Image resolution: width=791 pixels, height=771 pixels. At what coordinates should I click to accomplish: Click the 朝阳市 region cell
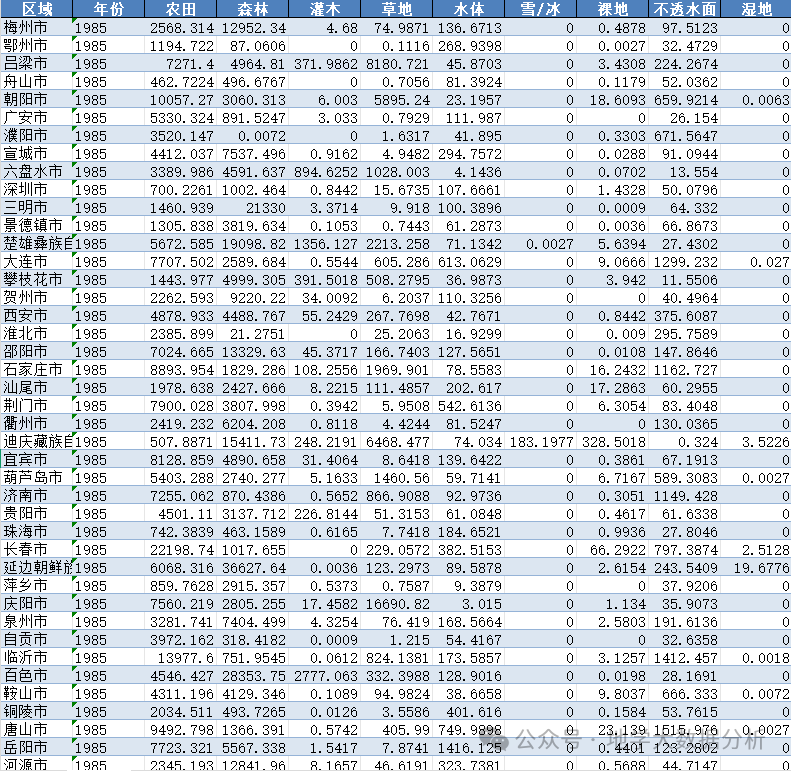point(37,100)
